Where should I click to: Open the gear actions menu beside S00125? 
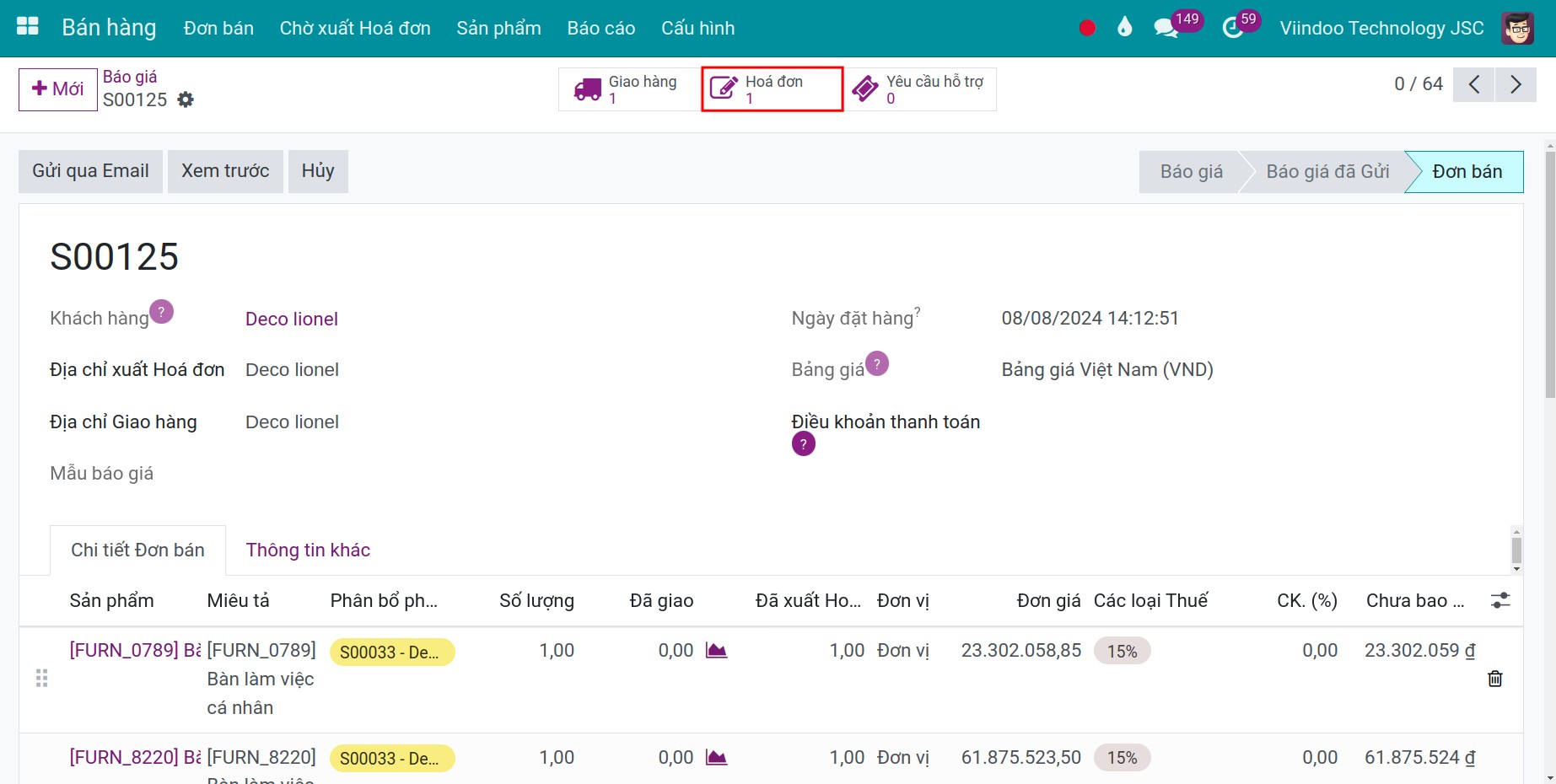click(x=186, y=99)
